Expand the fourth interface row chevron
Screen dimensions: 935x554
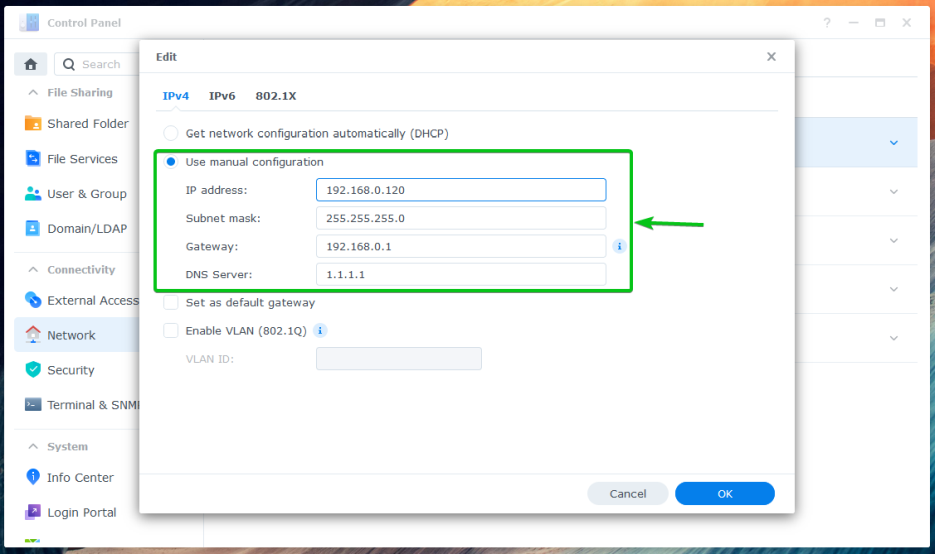[894, 289]
